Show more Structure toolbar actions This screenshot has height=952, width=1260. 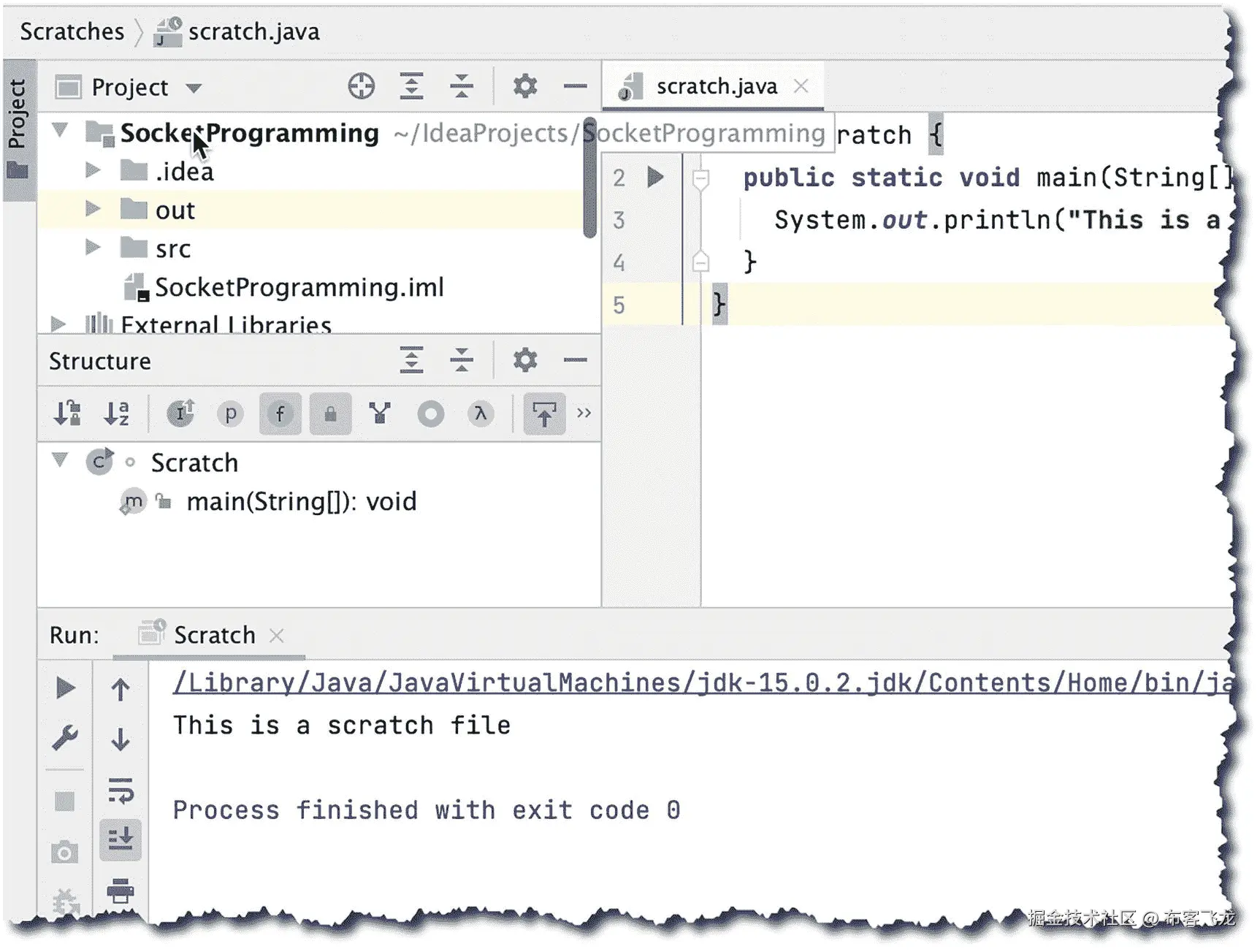(x=584, y=414)
